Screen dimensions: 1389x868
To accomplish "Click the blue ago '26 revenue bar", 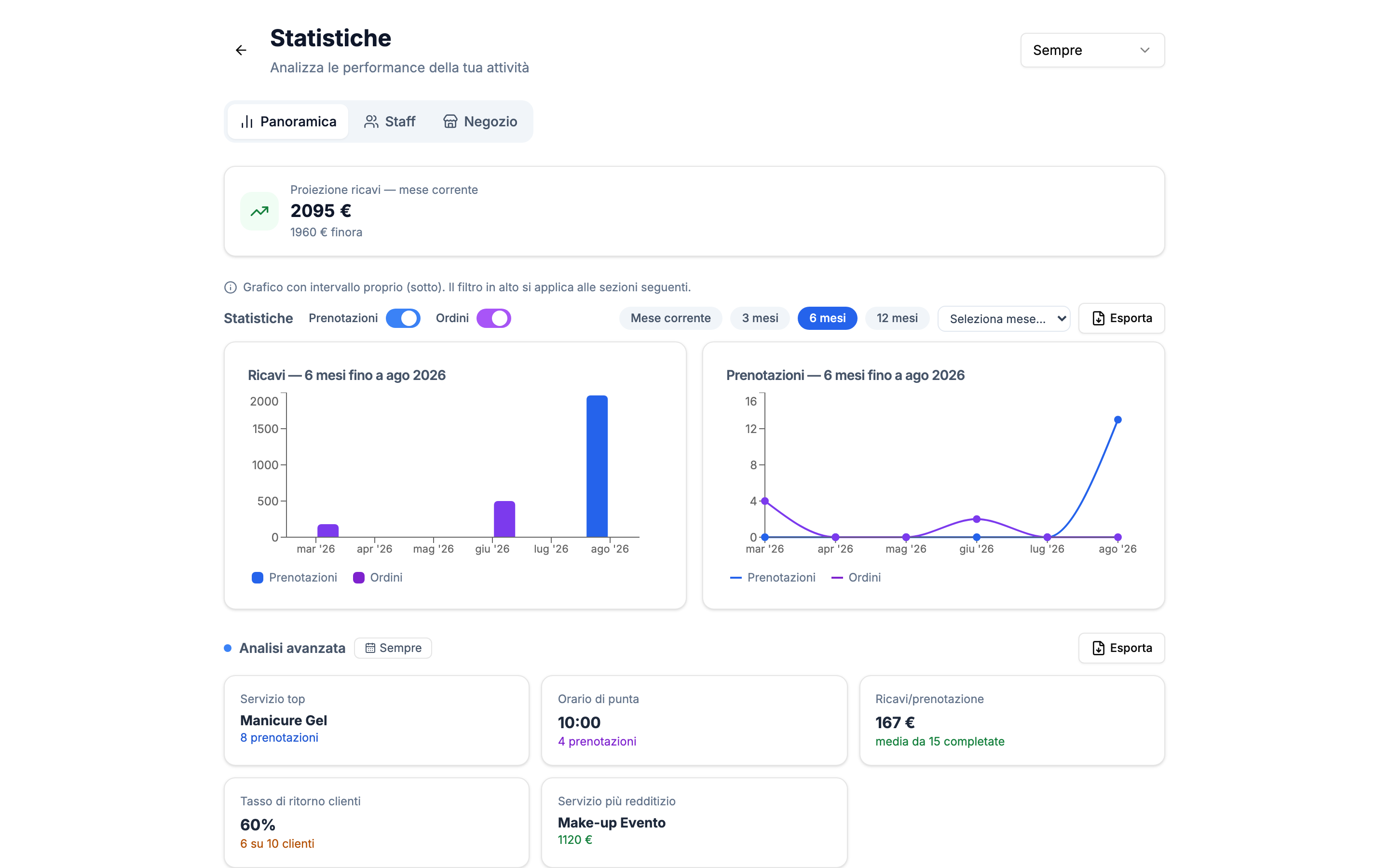I will [597, 466].
